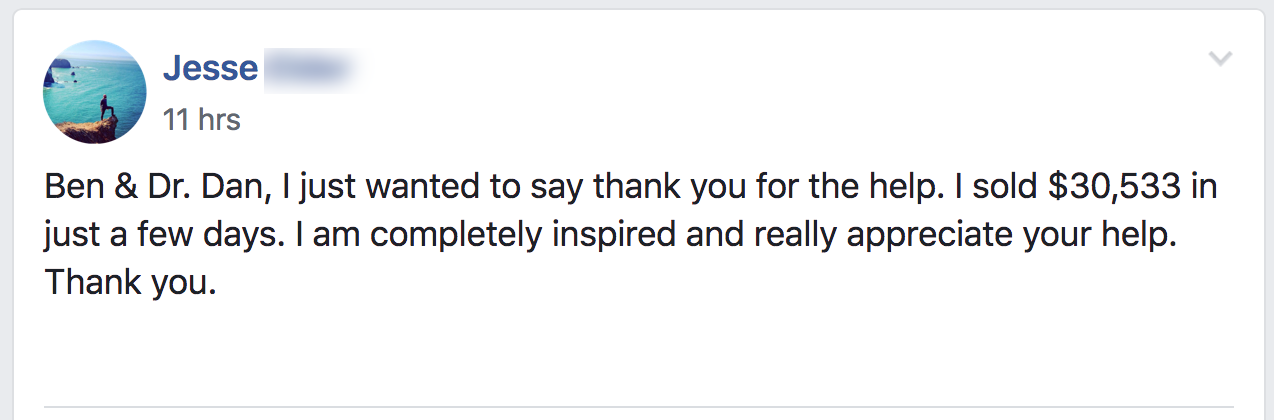Open Jesse's profile via name link
Viewport: 1274px width, 420px height.
(x=210, y=69)
